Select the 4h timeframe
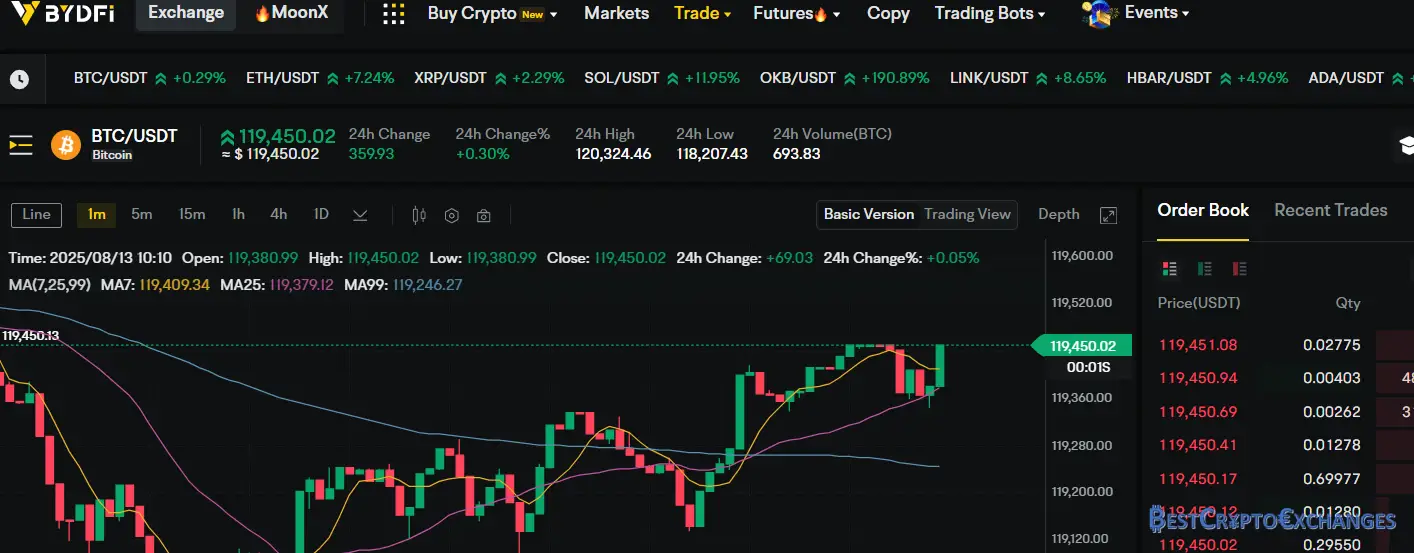The image size is (1414, 553). 278,214
